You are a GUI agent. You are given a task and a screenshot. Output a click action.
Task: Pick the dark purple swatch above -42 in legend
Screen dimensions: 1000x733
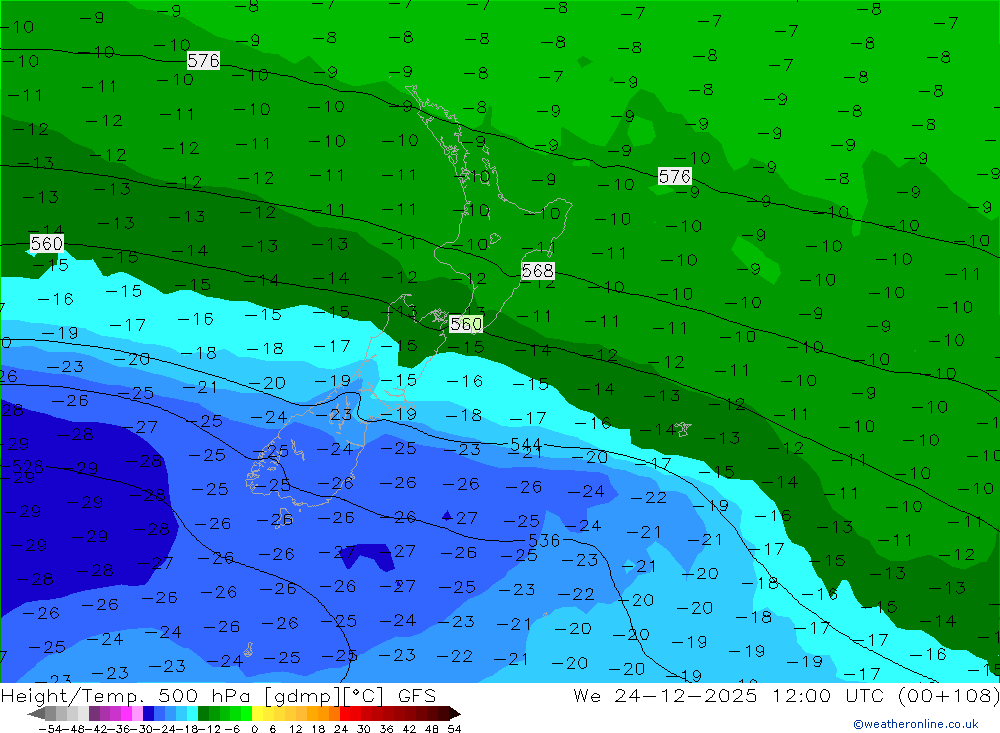pyautogui.click(x=94, y=714)
